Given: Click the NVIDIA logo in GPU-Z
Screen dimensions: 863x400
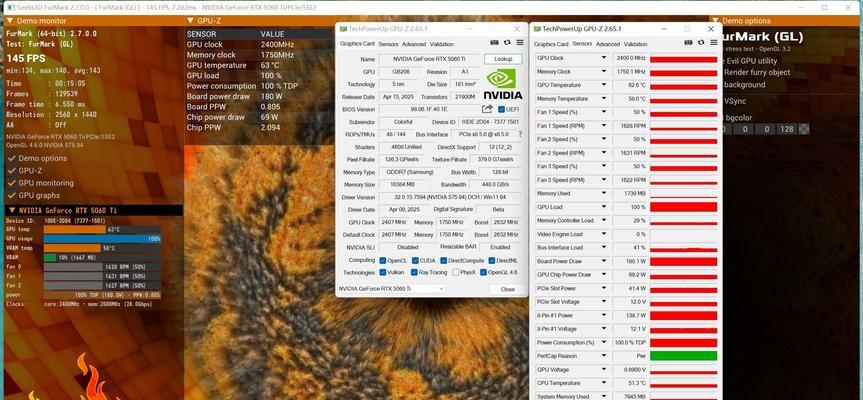Looking at the screenshot, I should click(x=503, y=84).
